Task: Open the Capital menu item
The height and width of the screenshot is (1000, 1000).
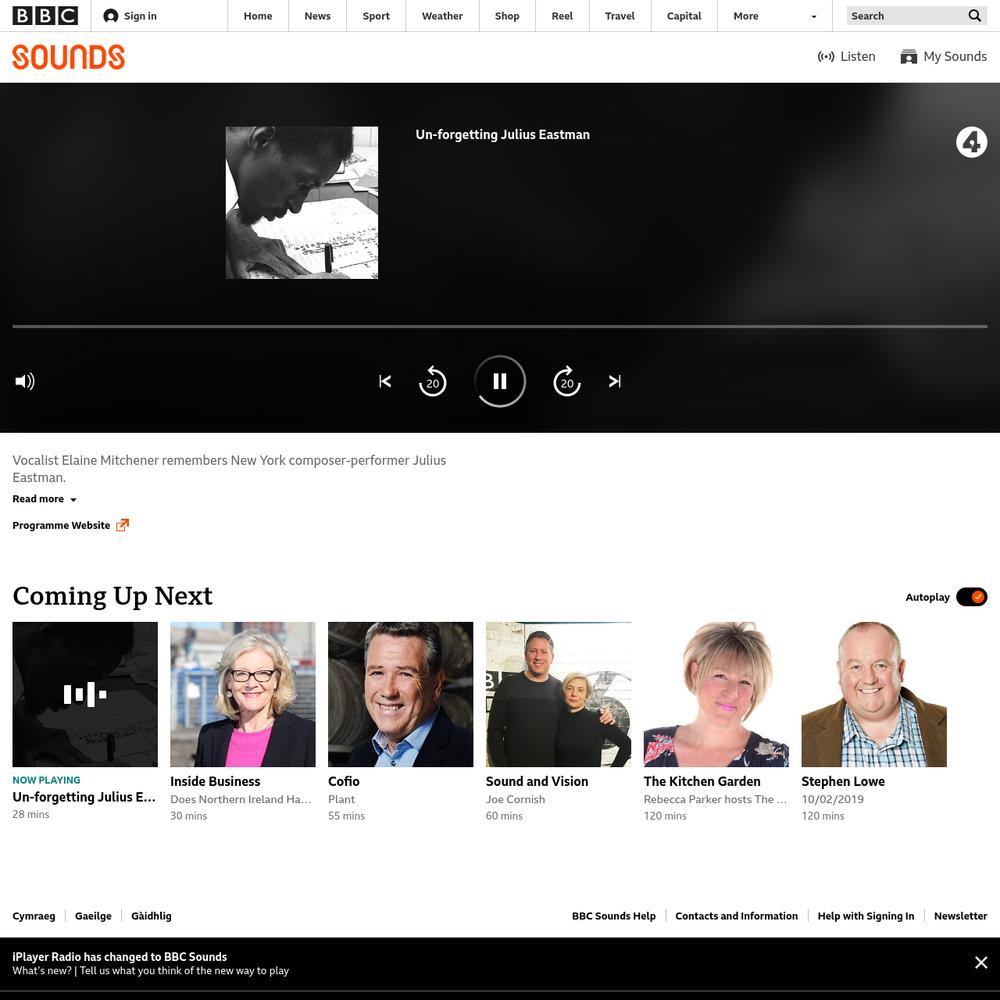Action: click(684, 16)
